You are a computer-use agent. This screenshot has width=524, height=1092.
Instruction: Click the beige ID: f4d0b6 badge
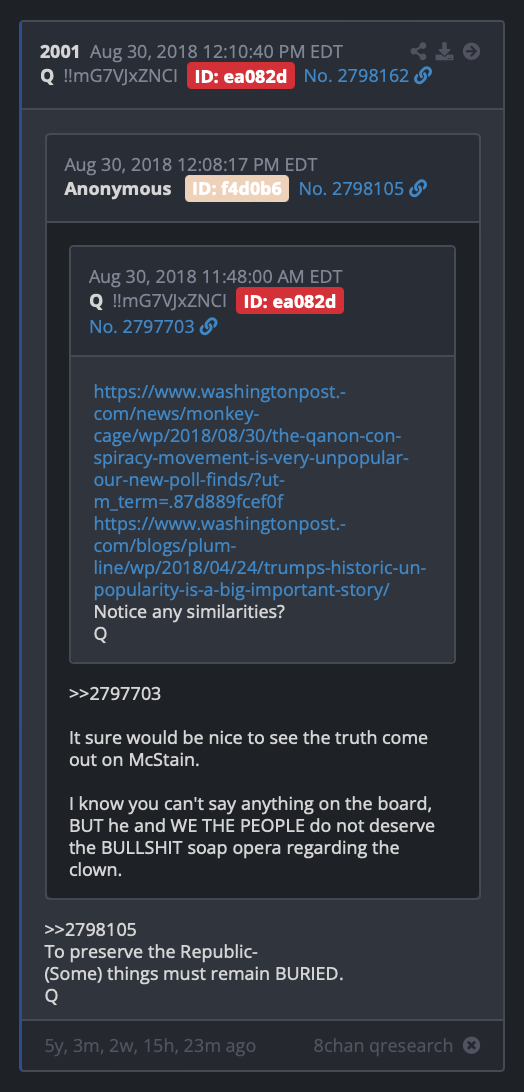coord(237,188)
